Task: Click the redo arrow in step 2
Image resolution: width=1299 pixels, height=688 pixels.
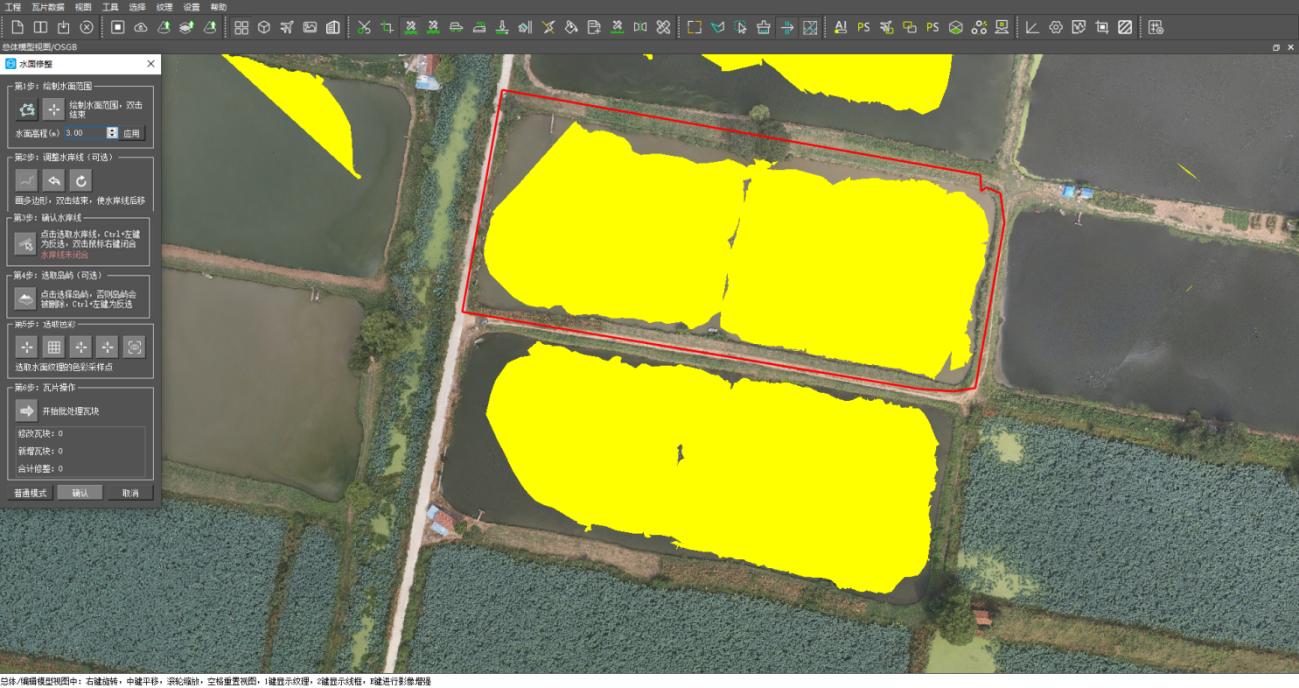Action: coord(81,180)
